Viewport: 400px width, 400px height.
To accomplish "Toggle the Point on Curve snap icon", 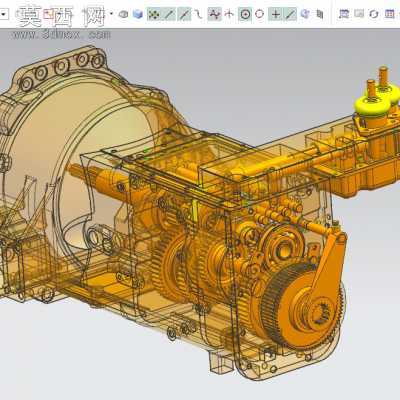I will point(290,14).
